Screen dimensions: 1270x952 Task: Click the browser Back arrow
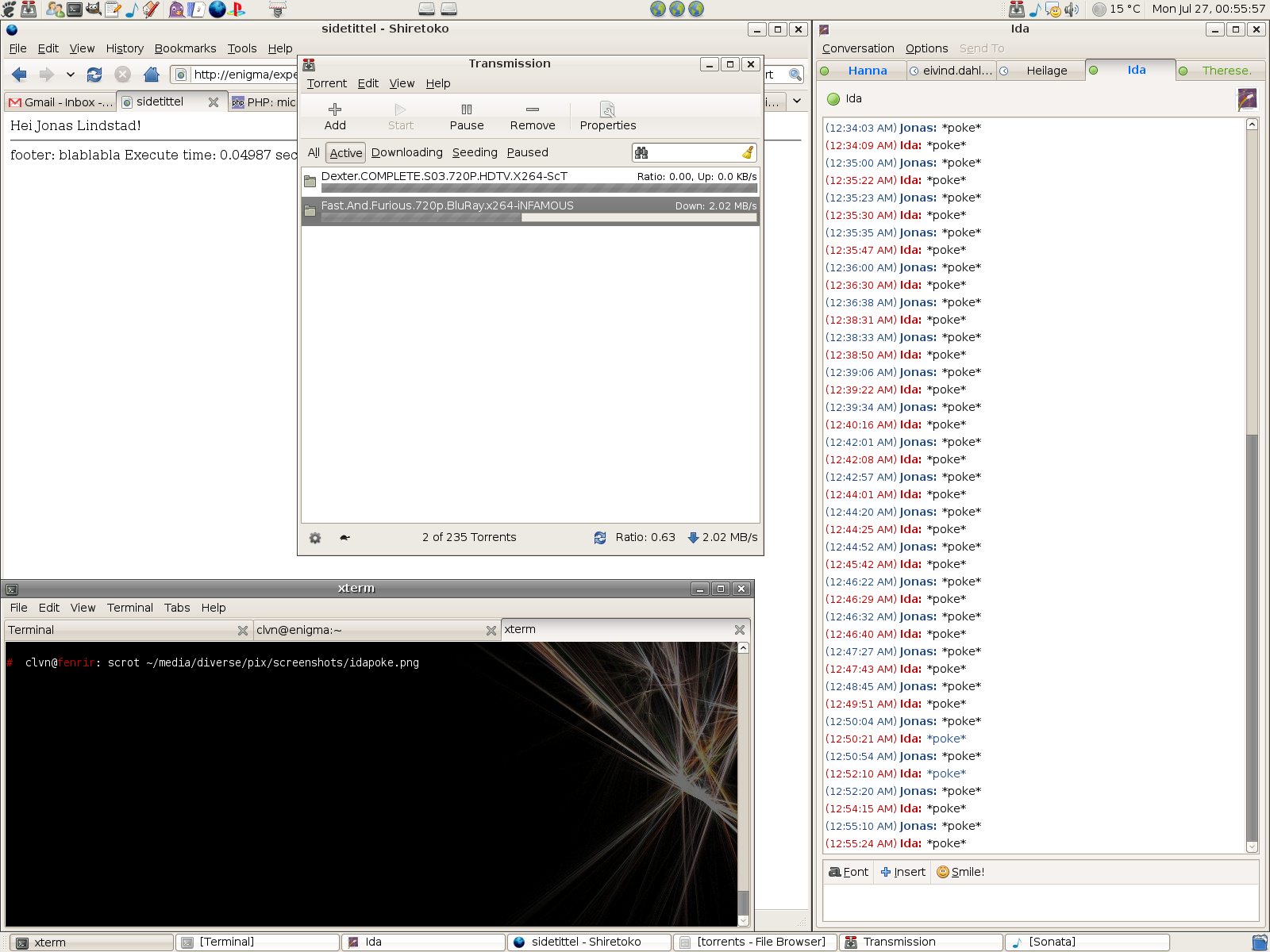pos(20,75)
